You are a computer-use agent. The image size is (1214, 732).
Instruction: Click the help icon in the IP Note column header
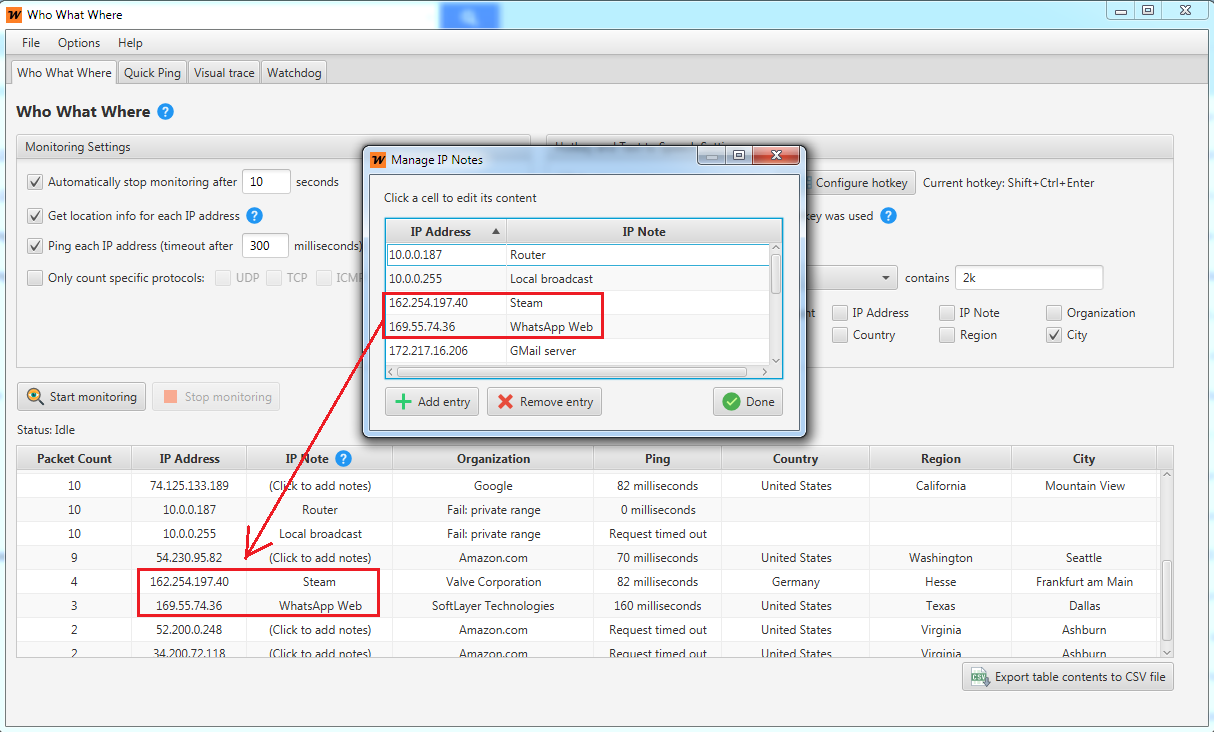[344, 459]
